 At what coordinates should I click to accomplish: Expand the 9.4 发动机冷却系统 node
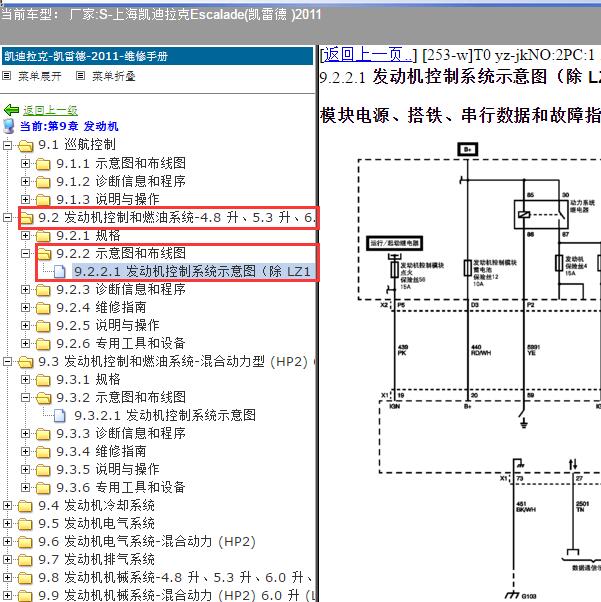(8, 506)
